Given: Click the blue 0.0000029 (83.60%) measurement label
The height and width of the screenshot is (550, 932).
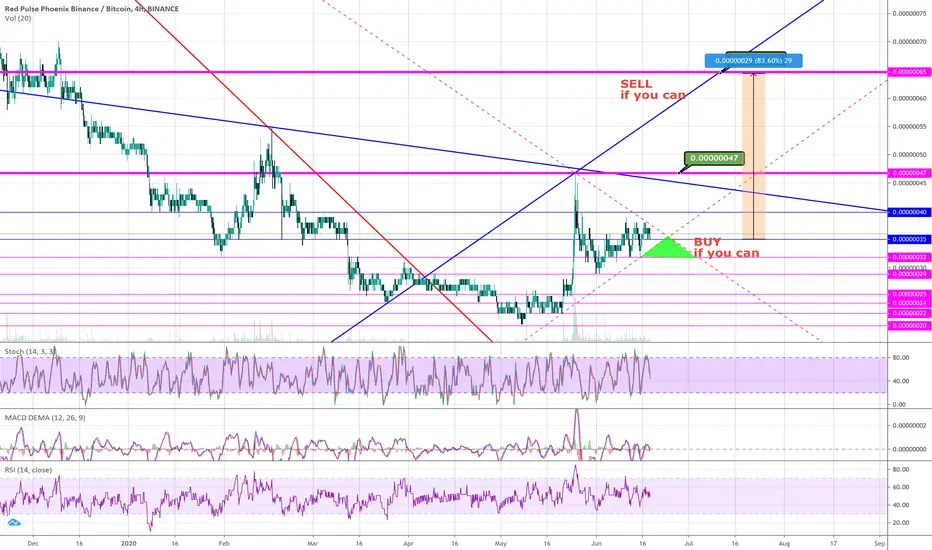Looking at the screenshot, I should (753, 61).
